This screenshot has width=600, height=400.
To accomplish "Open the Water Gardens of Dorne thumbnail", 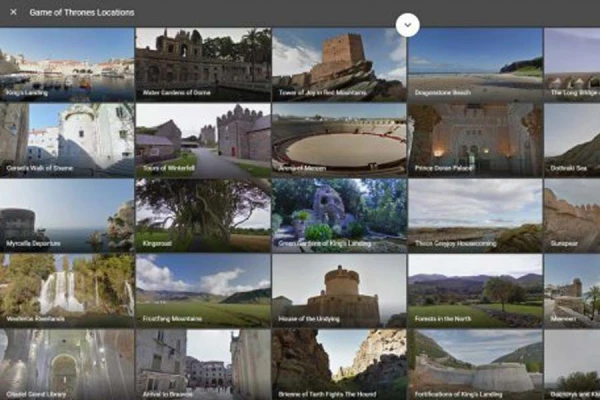I will [203, 65].
